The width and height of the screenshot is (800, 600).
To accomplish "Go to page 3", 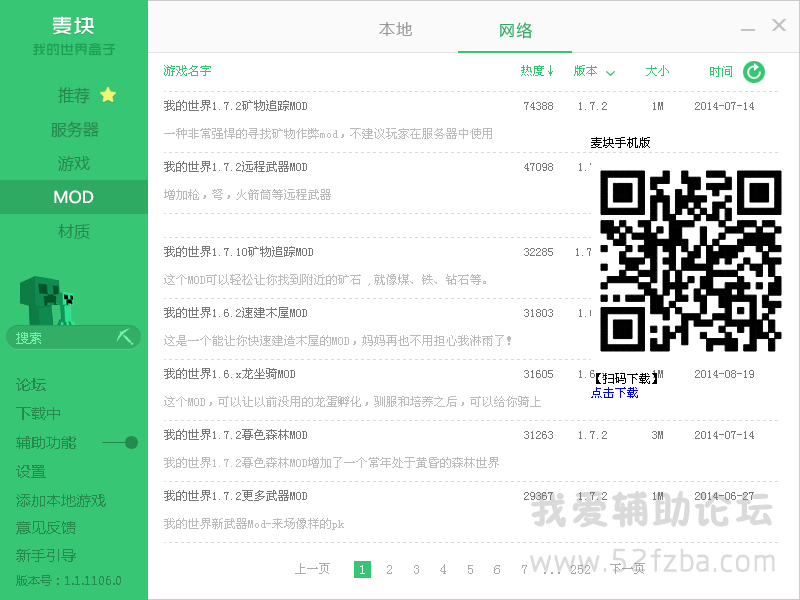I will click(x=416, y=569).
